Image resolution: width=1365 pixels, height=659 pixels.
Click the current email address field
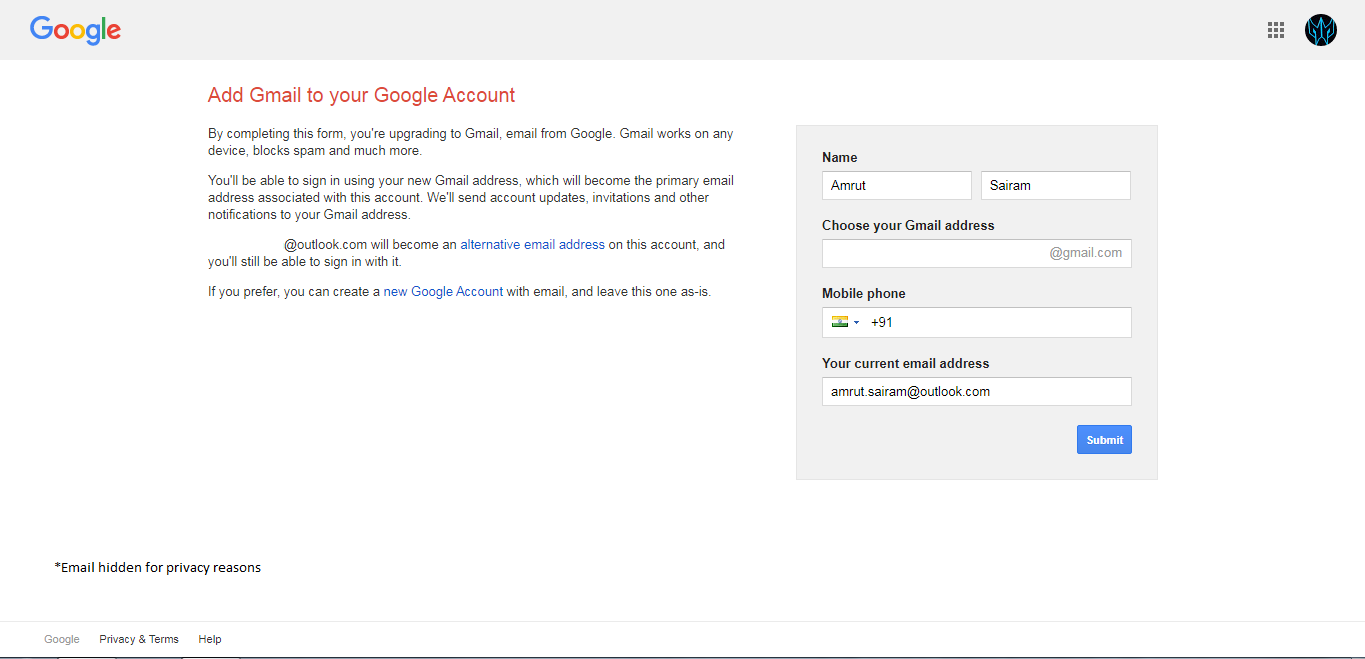(977, 391)
